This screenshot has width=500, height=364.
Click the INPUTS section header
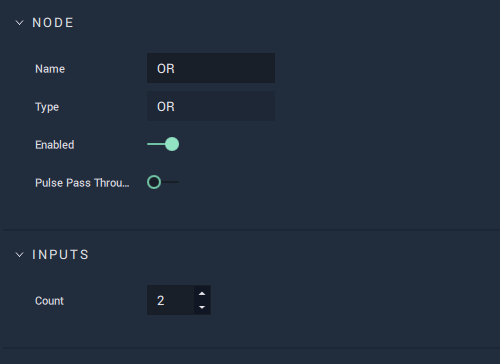(x=60, y=255)
